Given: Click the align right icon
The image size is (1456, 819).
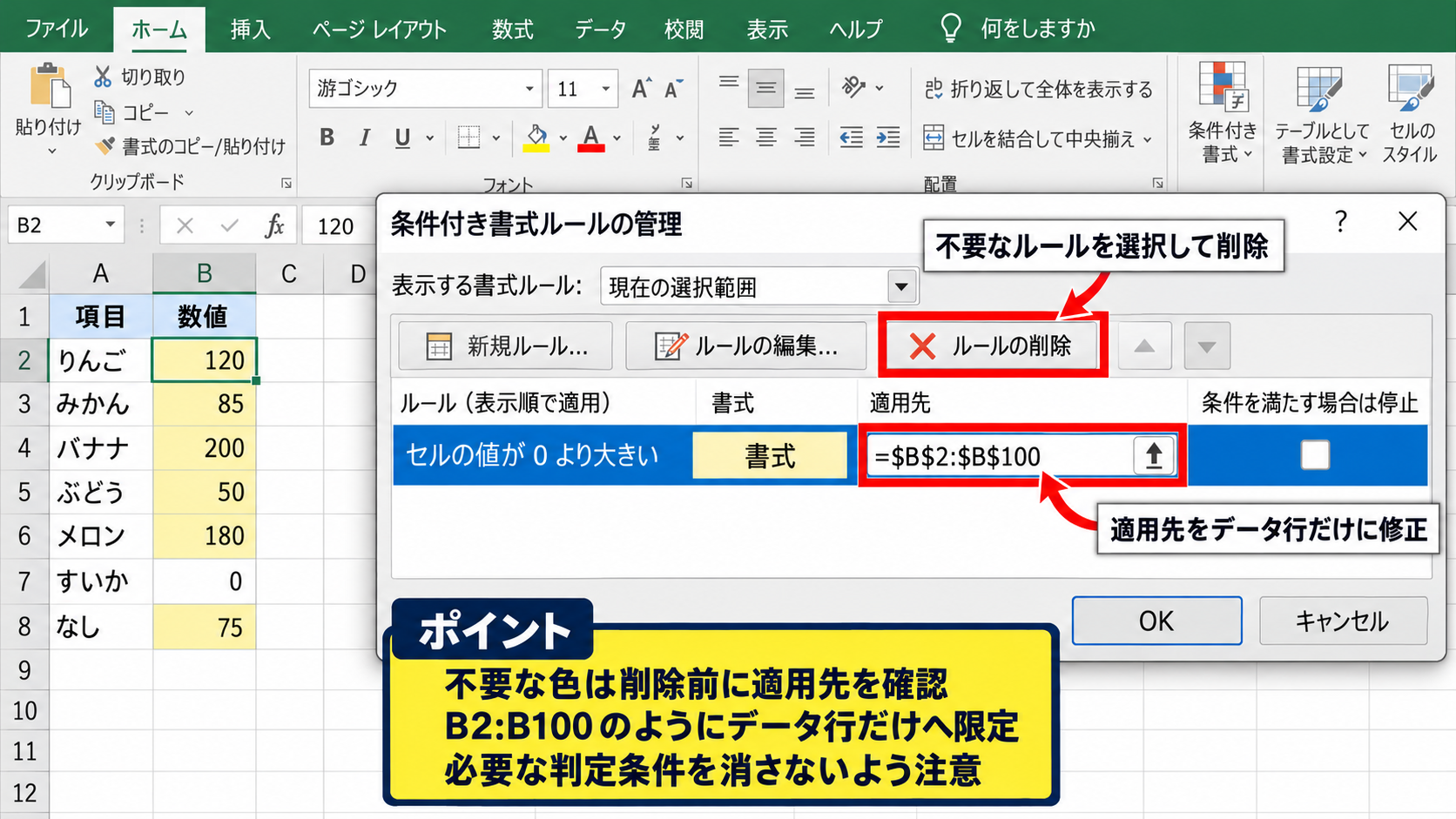Looking at the screenshot, I should click(x=804, y=138).
